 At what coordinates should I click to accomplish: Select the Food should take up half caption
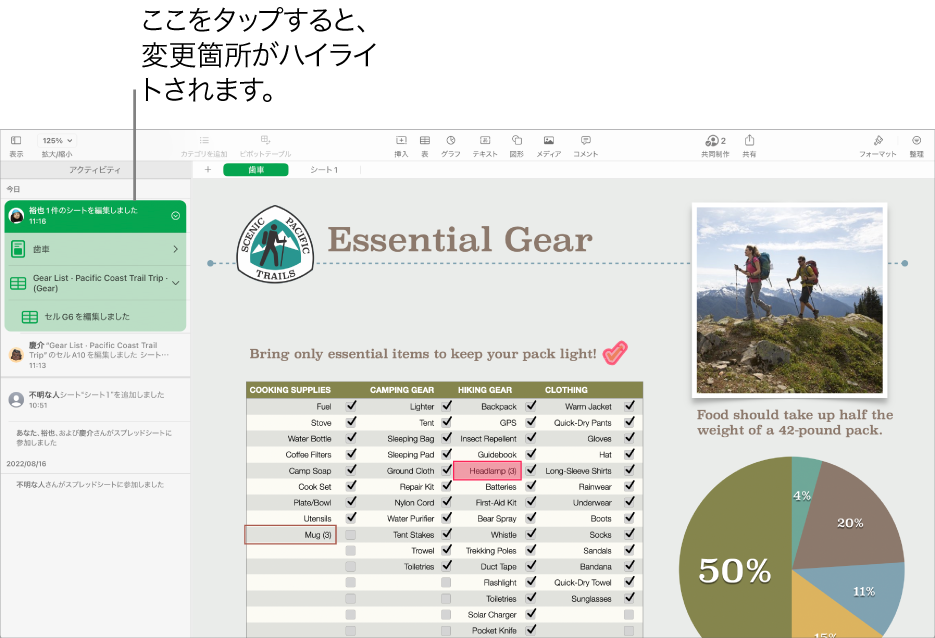tap(795, 422)
